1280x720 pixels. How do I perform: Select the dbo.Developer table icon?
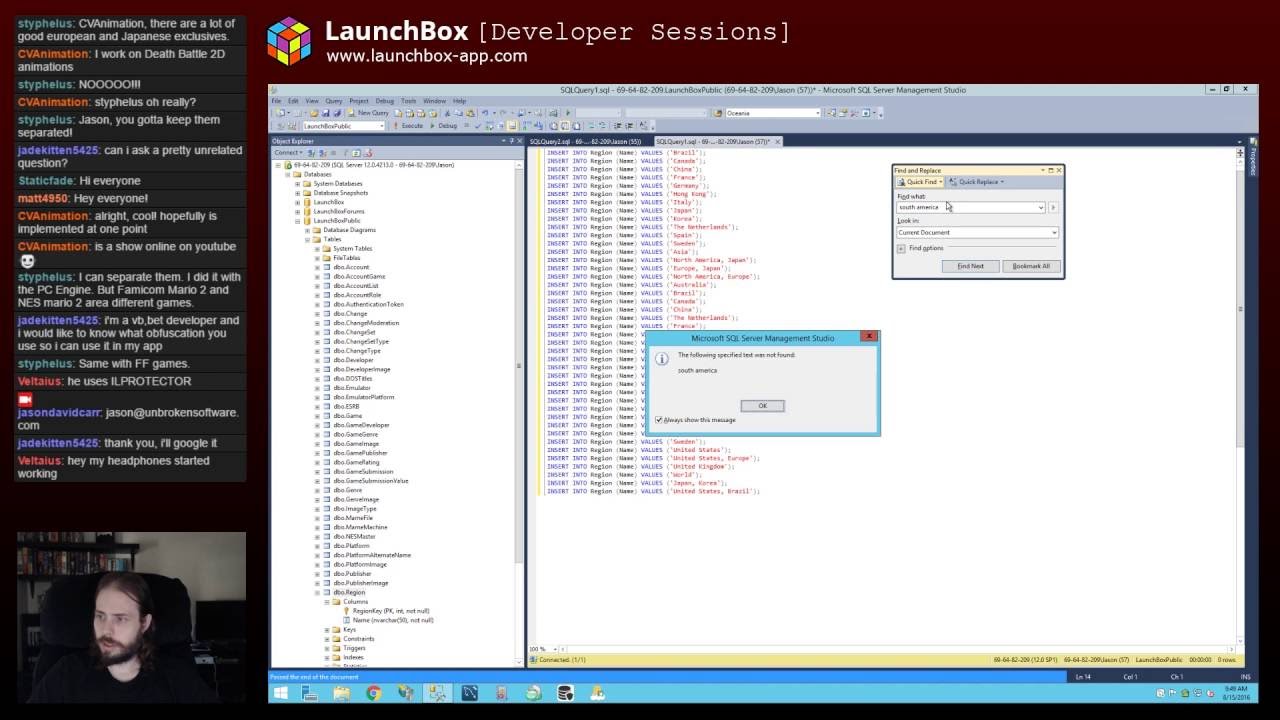[327, 360]
